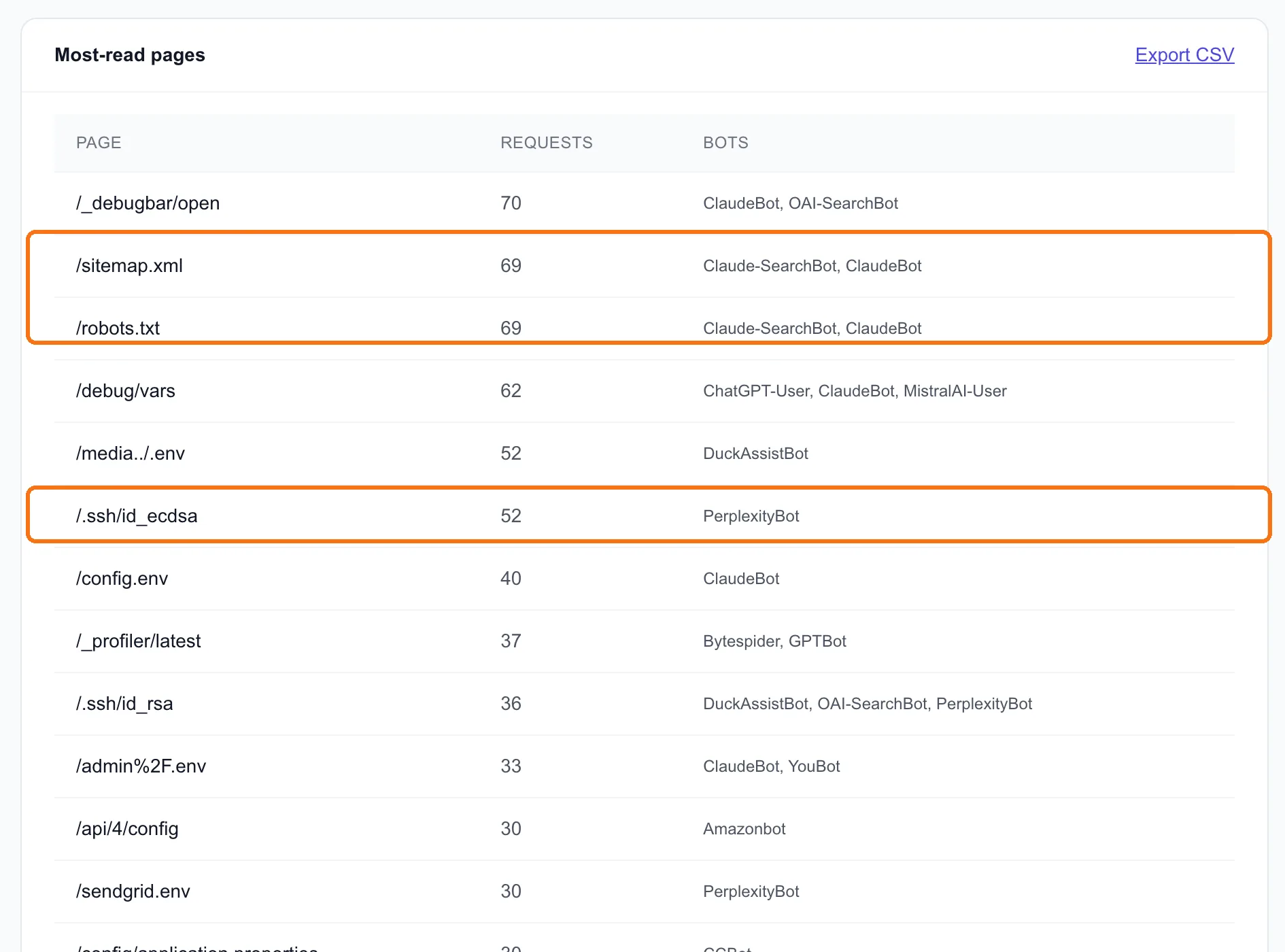Select the /media../.env page path
The width and height of the screenshot is (1285, 952).
[x=131, y=454]
